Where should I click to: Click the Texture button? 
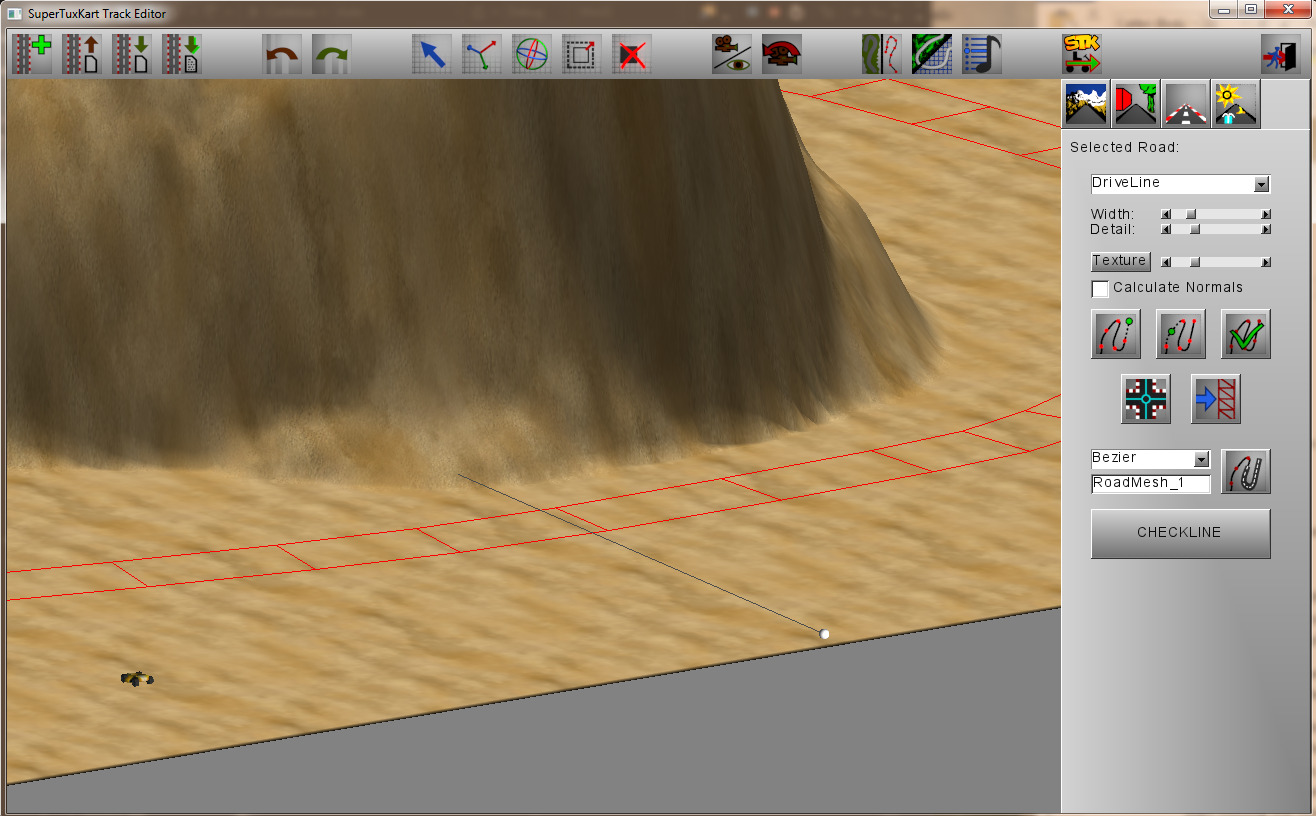pyautogui.click(x=1120, y=261)
